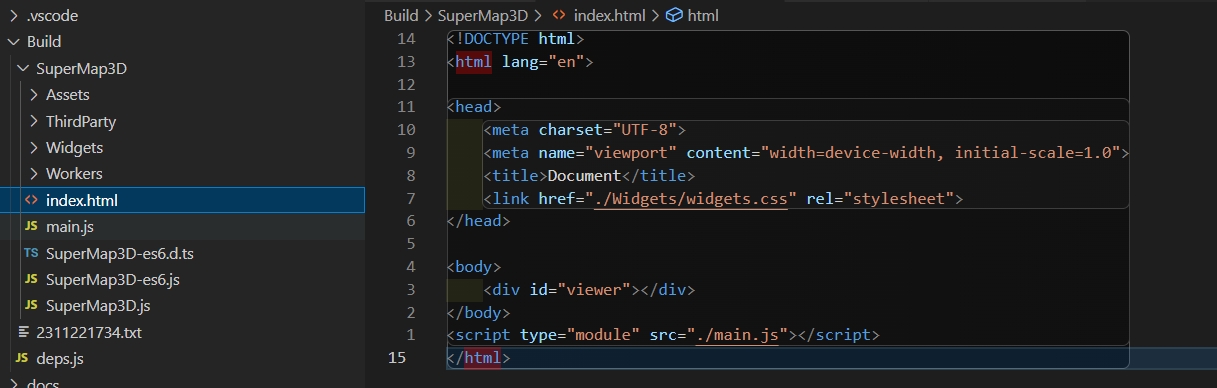The height and width of the screenshot is (388, 1217).
Task: Select index.html in the breadcrumb path
Action: (610, 15)
